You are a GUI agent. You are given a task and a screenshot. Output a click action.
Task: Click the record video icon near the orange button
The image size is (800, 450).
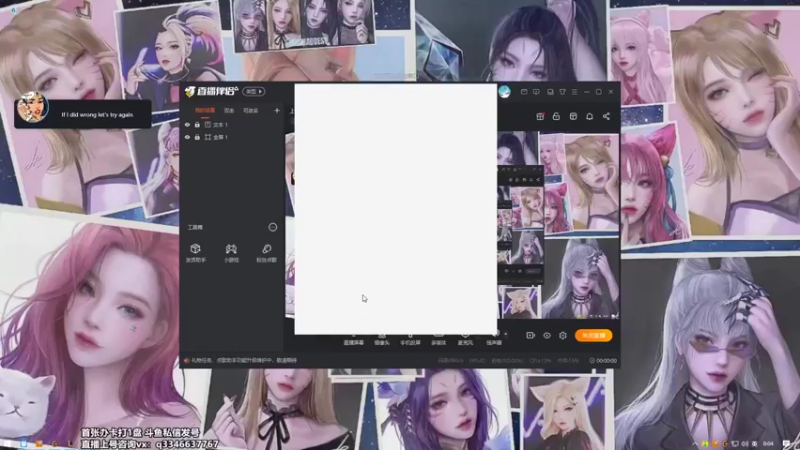[x=531, y=335]
